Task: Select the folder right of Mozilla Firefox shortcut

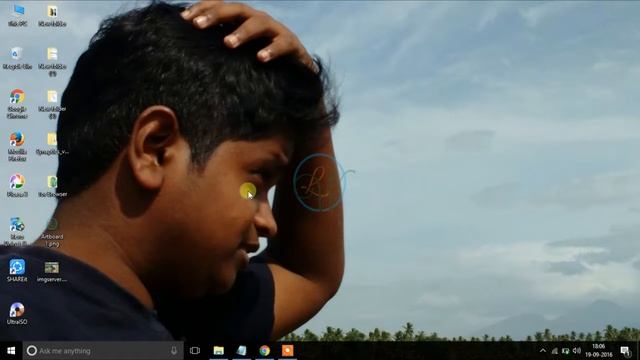Action: pyautogui.click(x=52, y=144)
